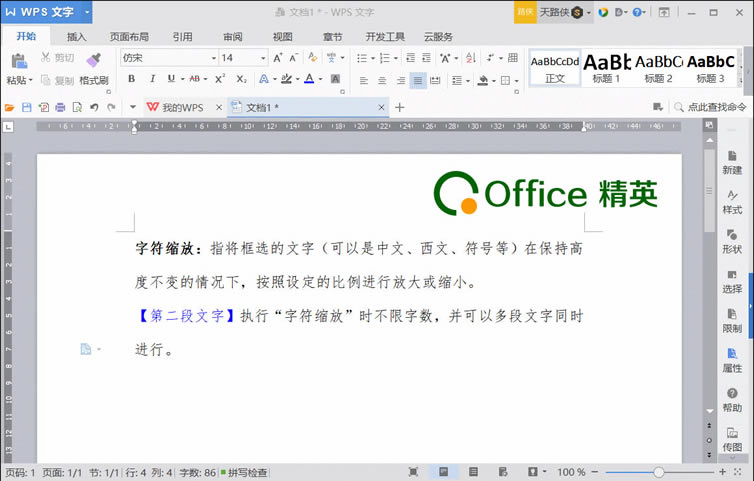Apply the 正文 style
Image resolution: width=754 pixels, height=481 pixels.
pos(555,68)
